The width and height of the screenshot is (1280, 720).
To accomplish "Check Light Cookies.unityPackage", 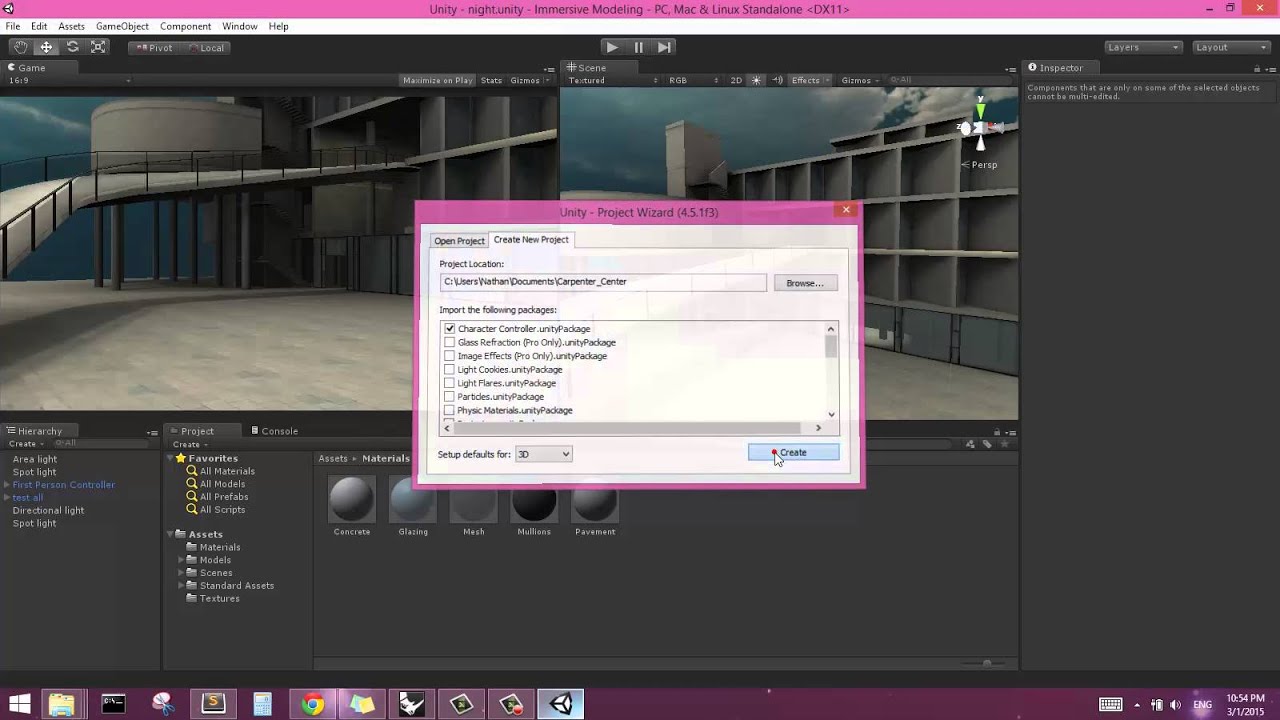I will (449, 370).
